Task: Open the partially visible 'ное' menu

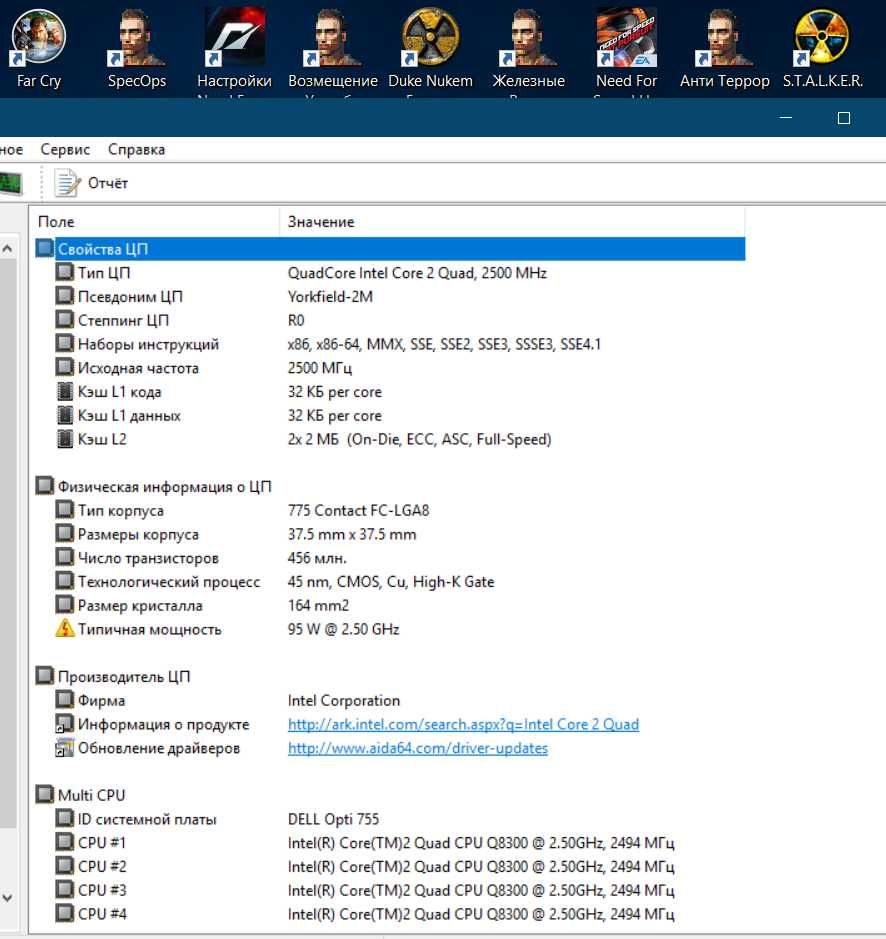Action: pos(11,149)
